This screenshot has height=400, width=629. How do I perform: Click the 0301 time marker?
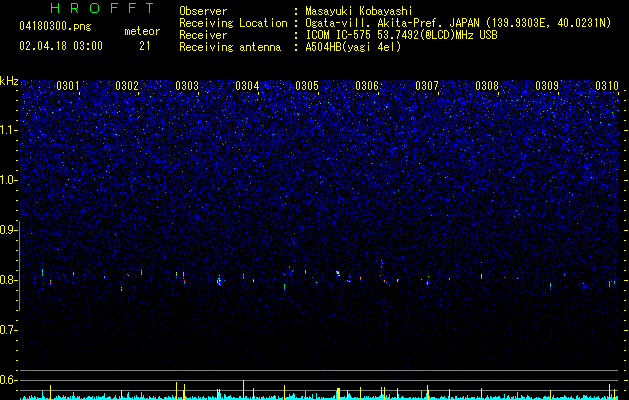(67, 86)
